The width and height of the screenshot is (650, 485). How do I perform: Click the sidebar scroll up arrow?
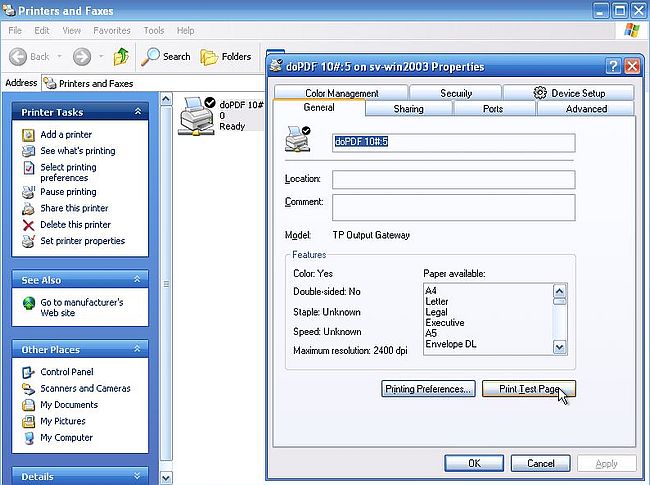166,99
